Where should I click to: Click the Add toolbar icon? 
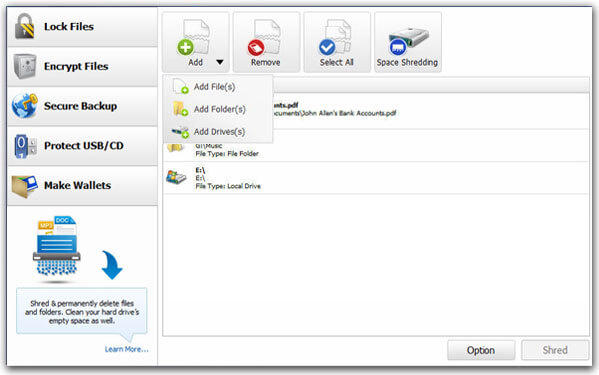(x=193, y=37)
